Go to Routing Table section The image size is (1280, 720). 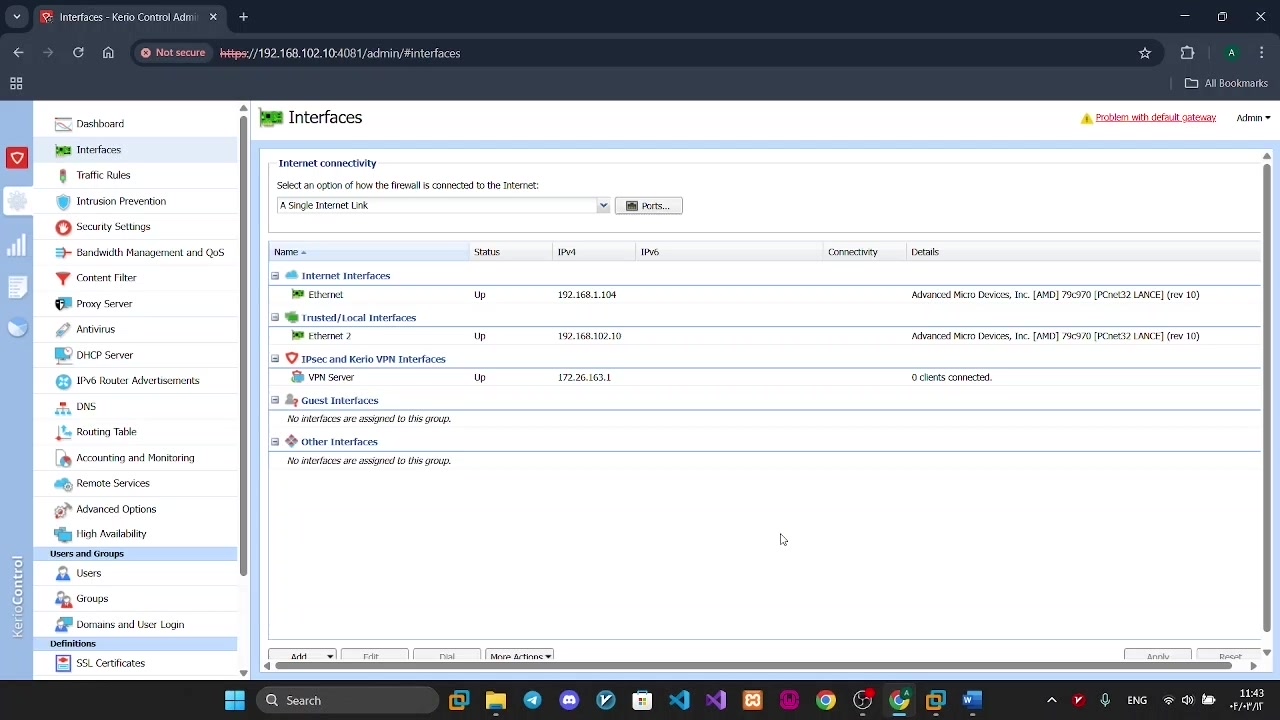(x=106, y=432)
